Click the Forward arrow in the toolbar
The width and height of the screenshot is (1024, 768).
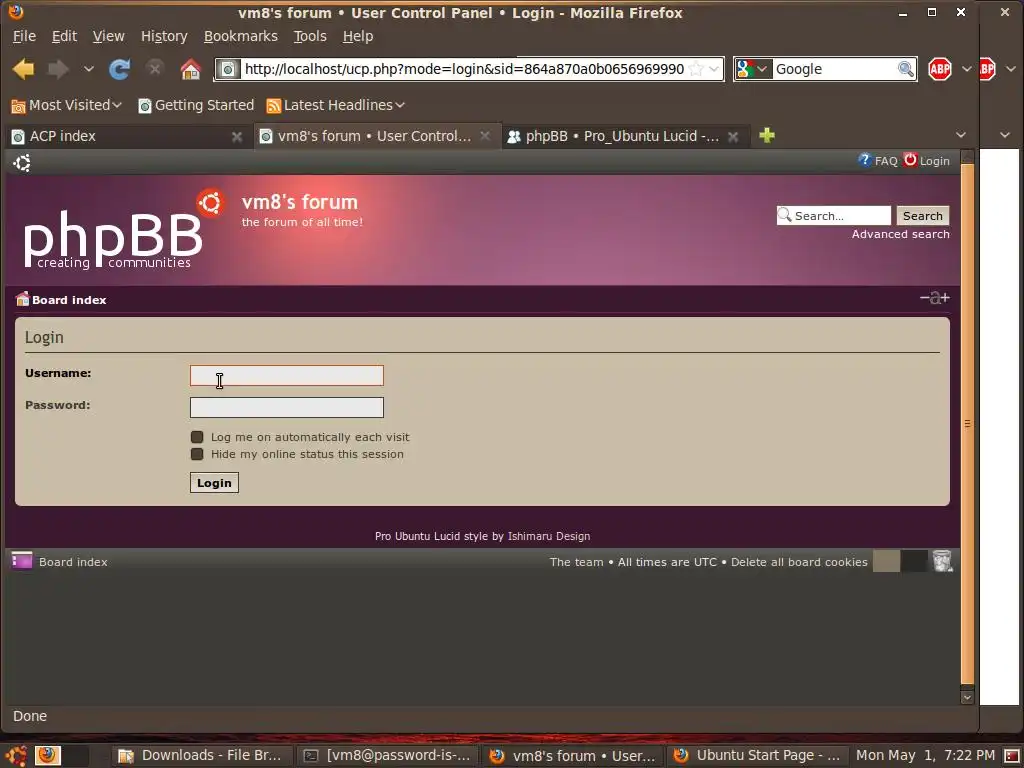click(59, 69)
